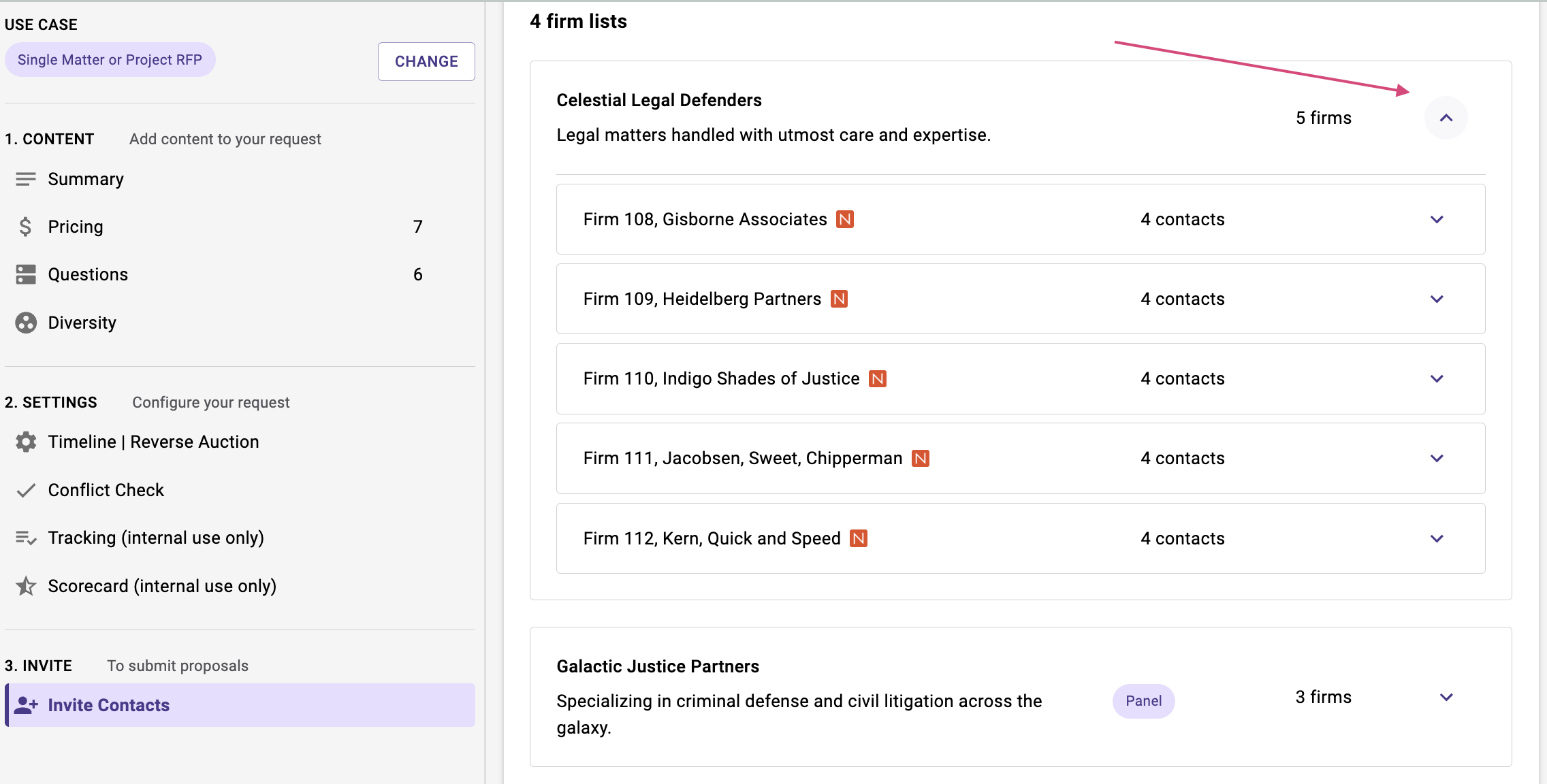Click the Celestial Legal Defenders title

[x=658, y=100]
